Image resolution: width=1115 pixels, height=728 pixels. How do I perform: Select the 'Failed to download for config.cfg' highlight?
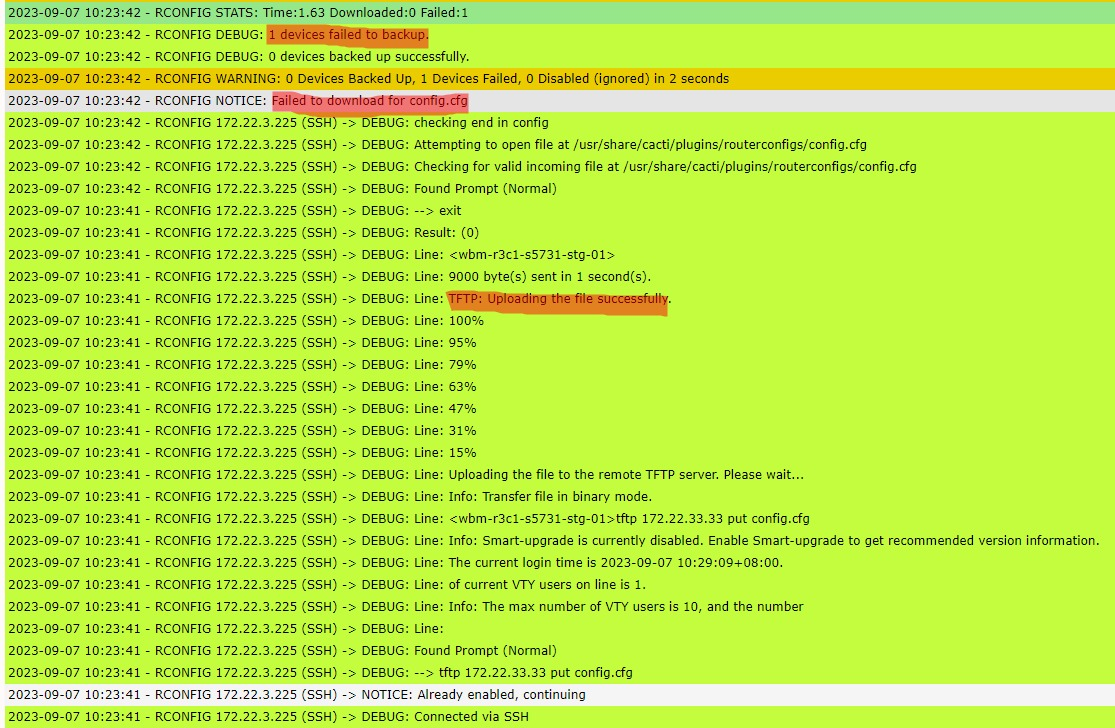point(370,100)
